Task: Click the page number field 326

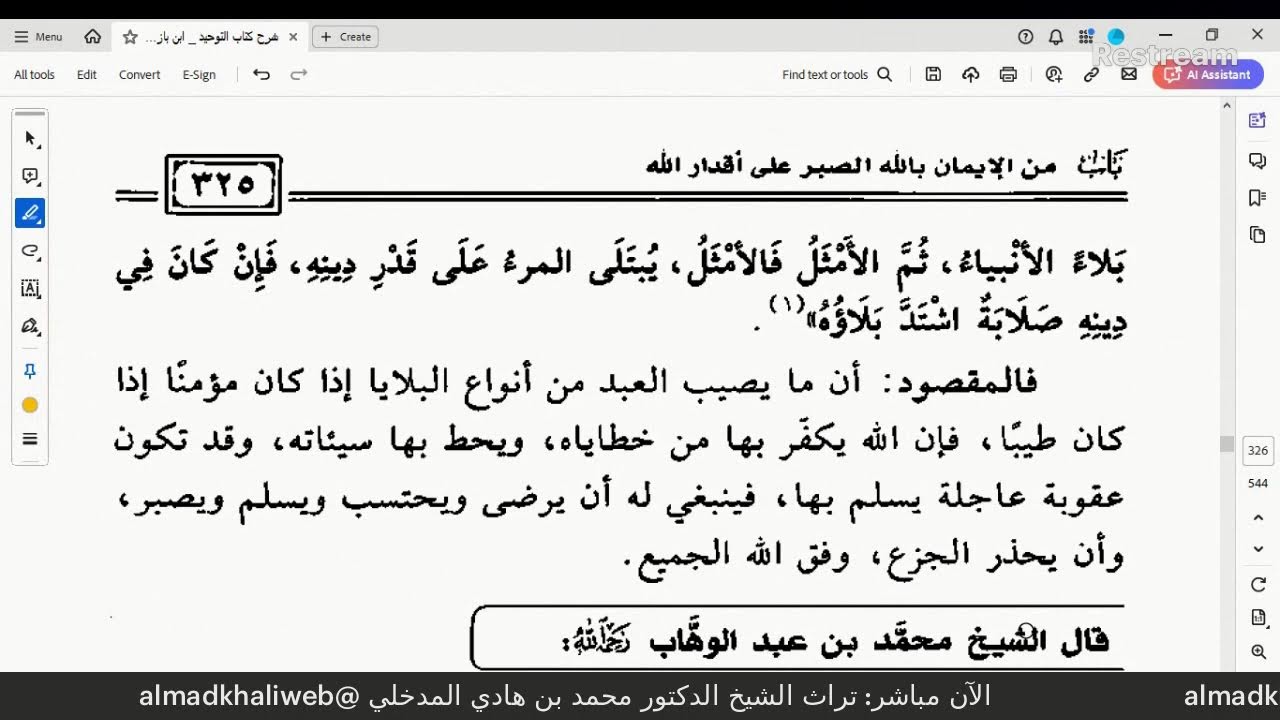Action: point(1258,451)
